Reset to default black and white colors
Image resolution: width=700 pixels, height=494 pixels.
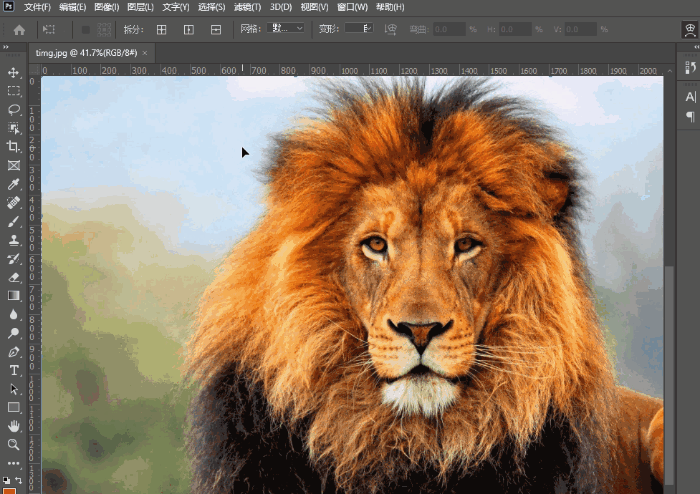point(7,480)
